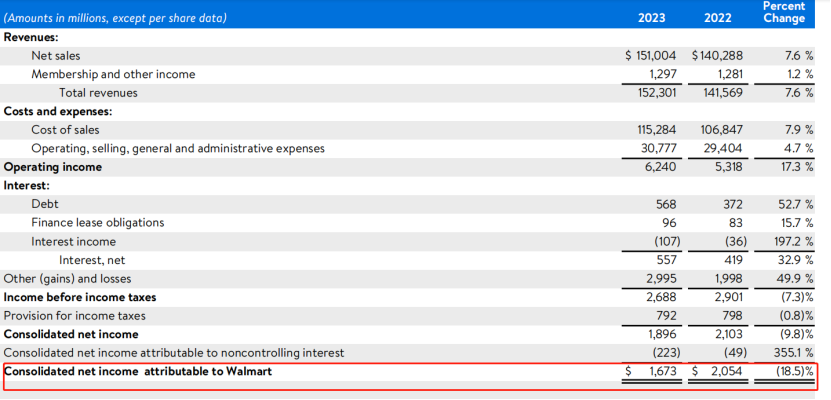Click the 'Operating income' row label
The width and height of the screenshot is (831, 400).
52,167
